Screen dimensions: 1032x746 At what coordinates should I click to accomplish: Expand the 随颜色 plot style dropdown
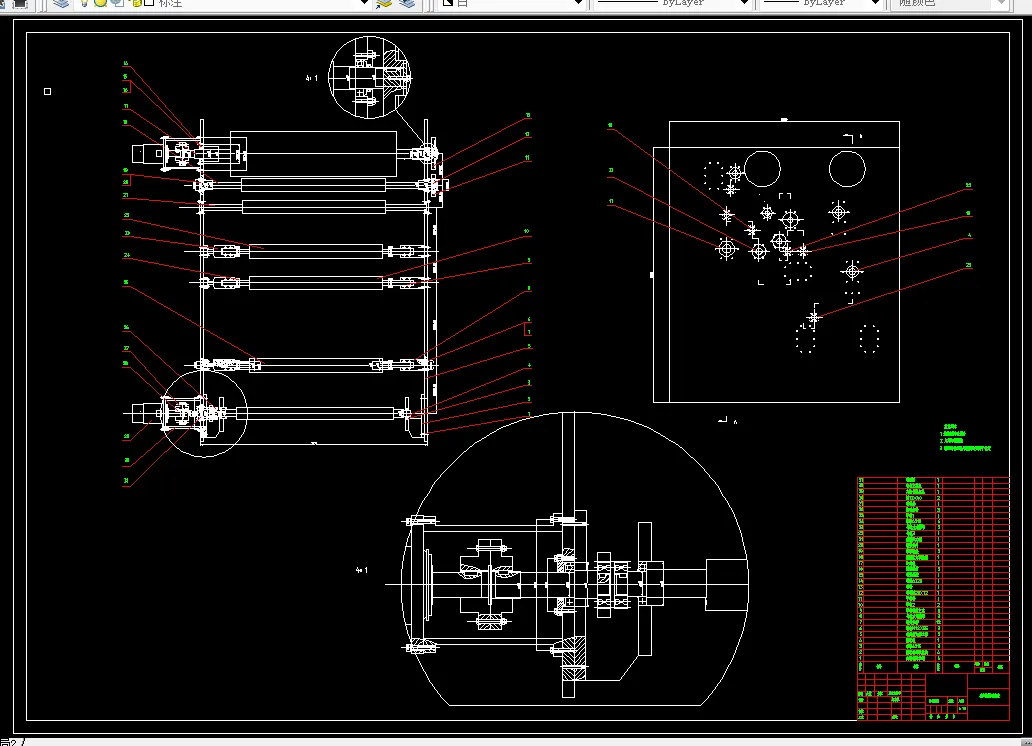(x=1001, y=3)
